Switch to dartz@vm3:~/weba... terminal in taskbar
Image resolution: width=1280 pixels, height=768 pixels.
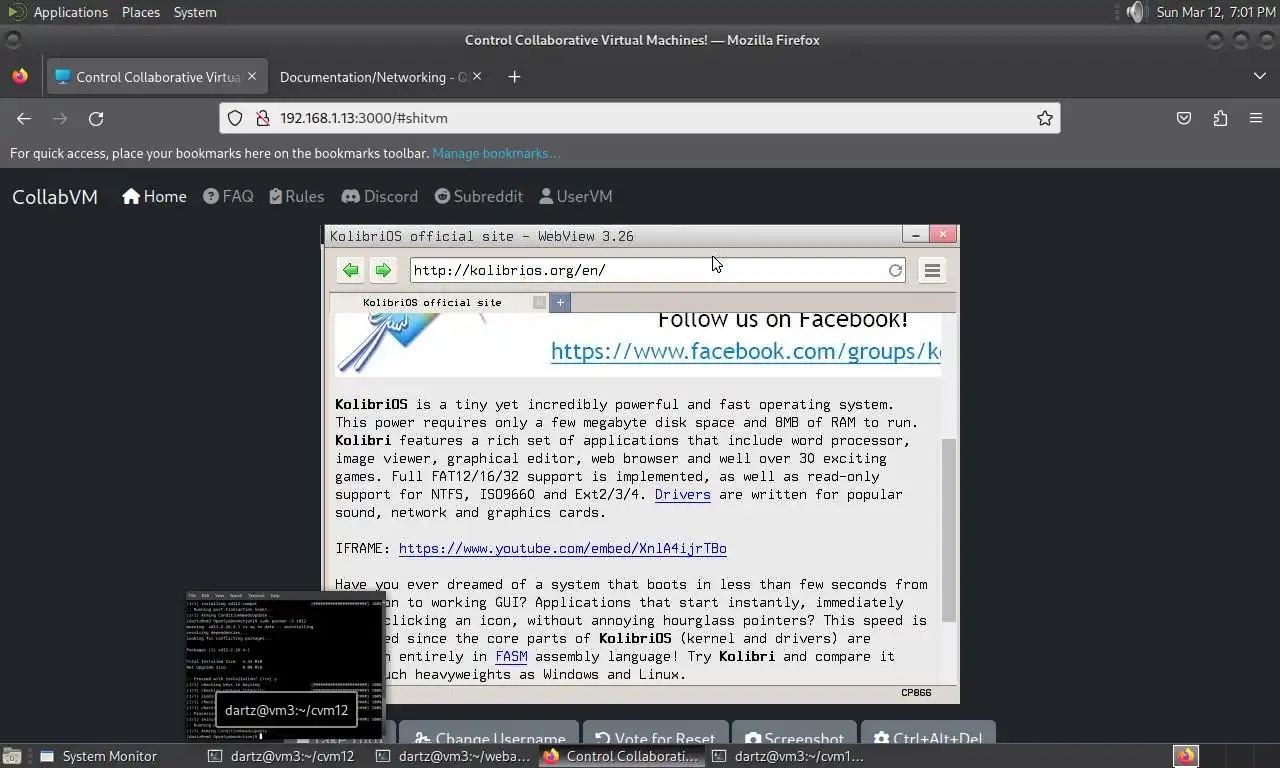[452, 756]
